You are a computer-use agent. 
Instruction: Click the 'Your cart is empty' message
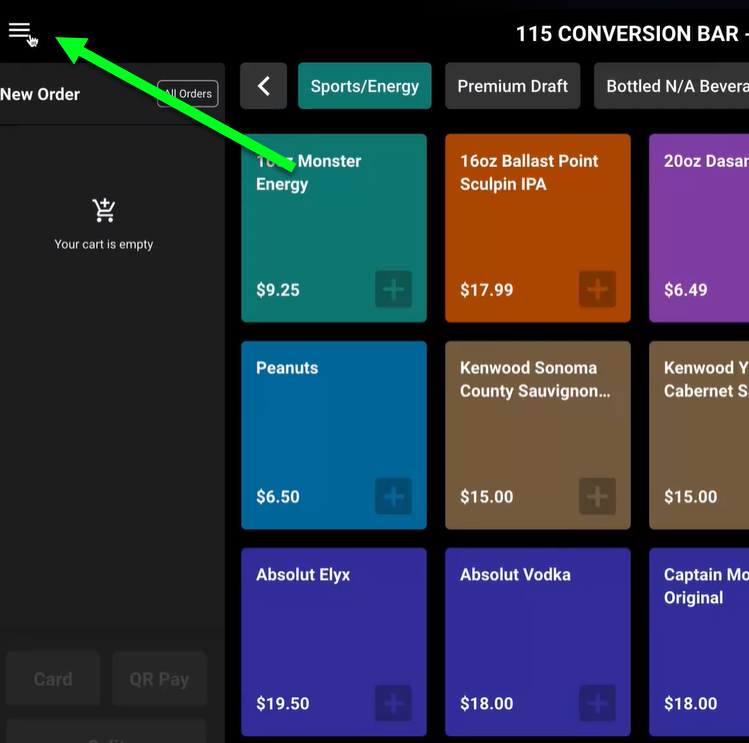tap(104, 244)
